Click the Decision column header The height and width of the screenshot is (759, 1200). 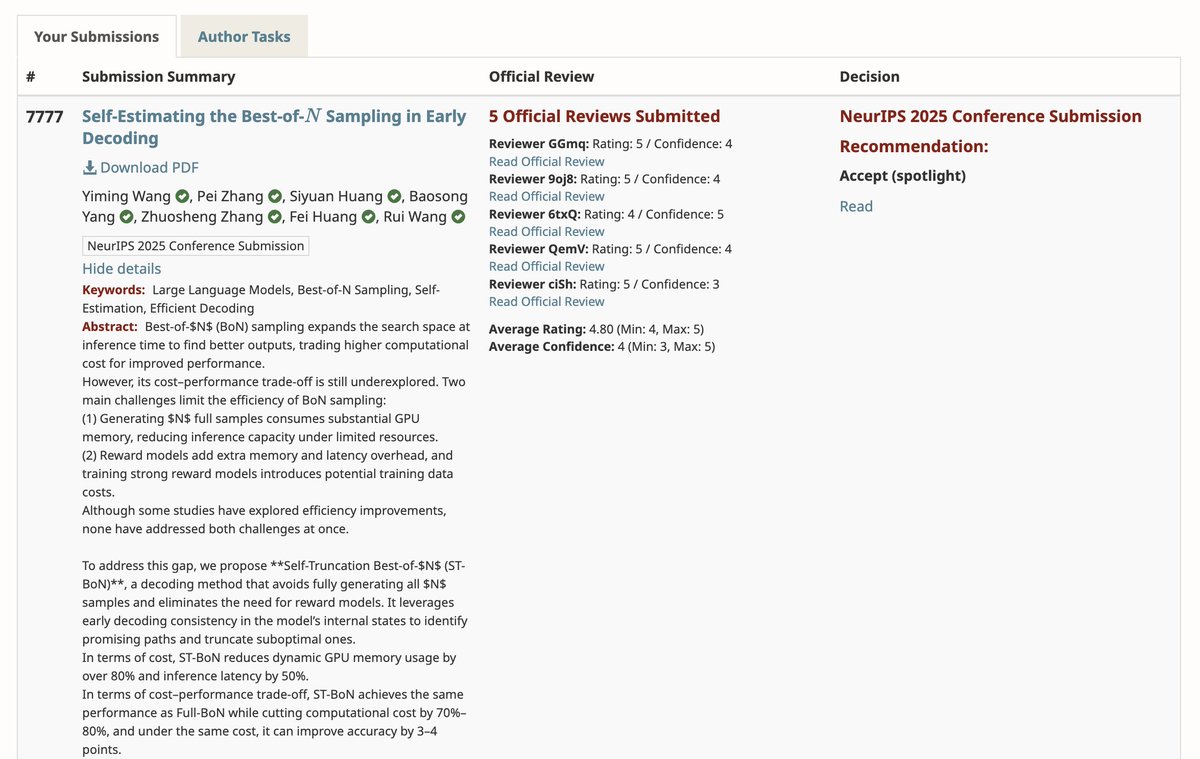869,76
